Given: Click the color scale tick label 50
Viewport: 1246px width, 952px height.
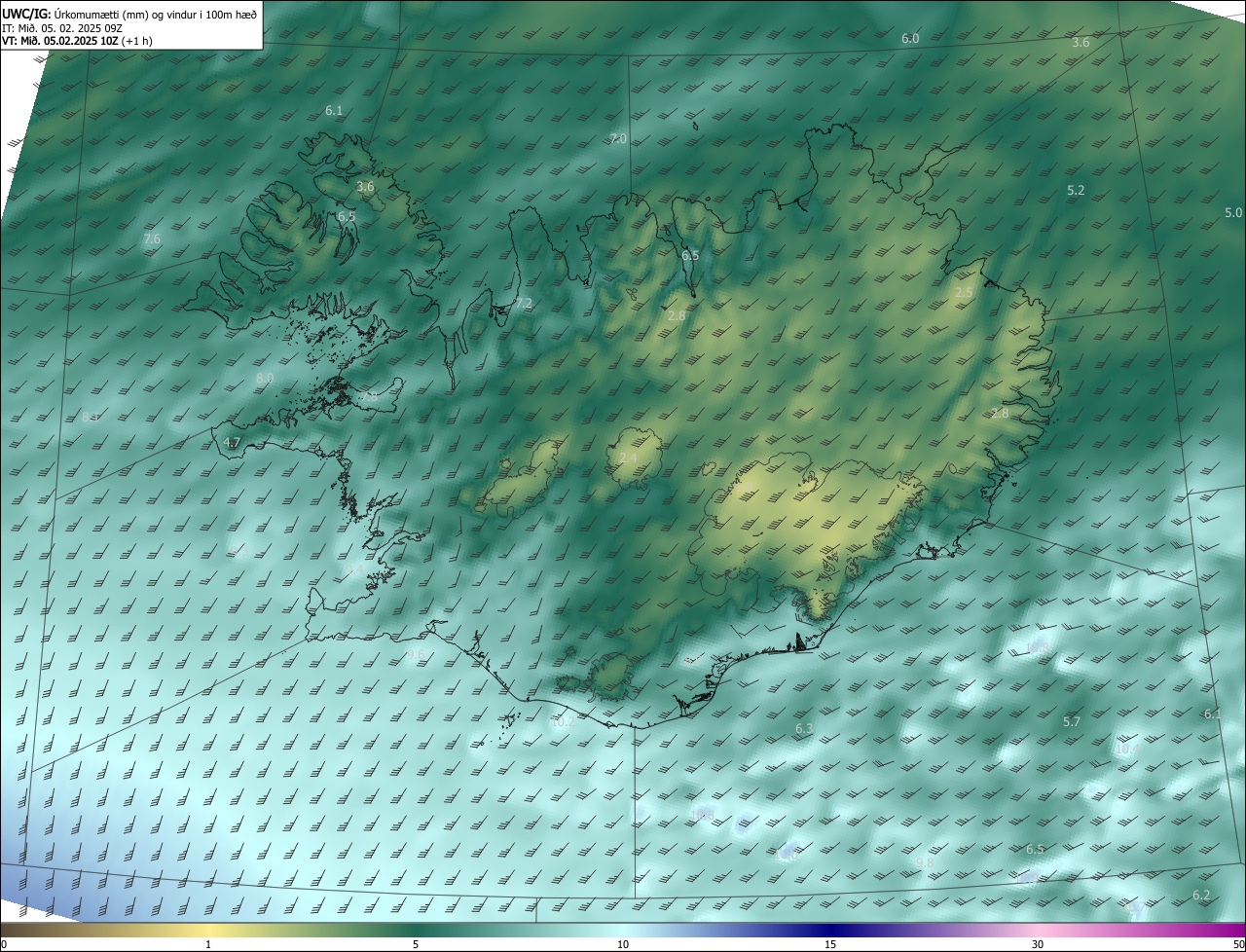Looking at the screenshot, I should pyautogui.click(x=1238, y=944).
